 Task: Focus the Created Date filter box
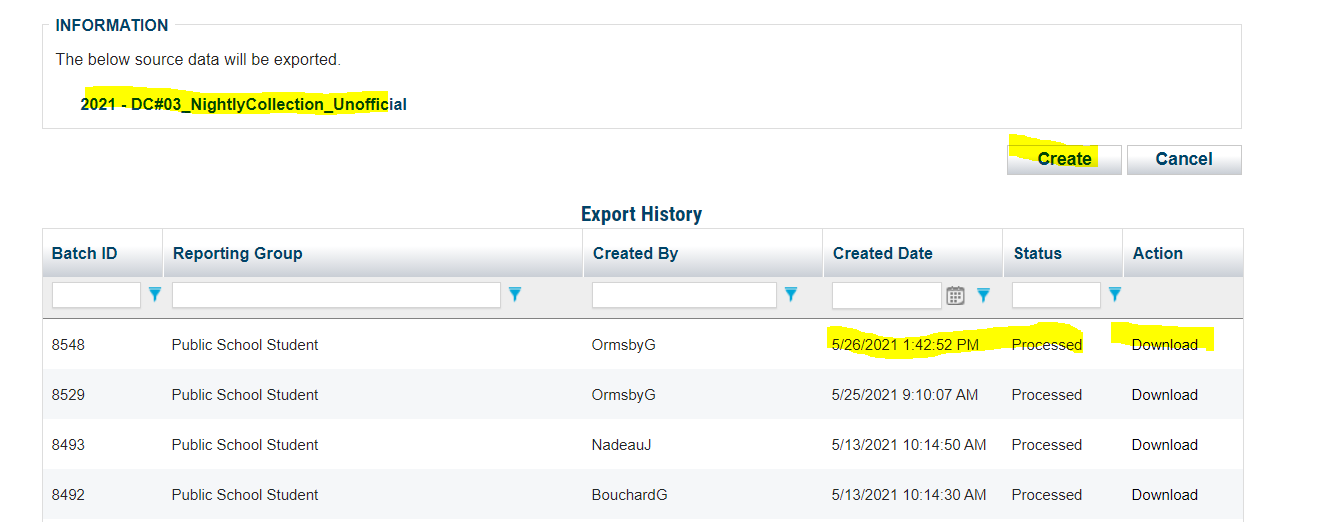point(887,295)
